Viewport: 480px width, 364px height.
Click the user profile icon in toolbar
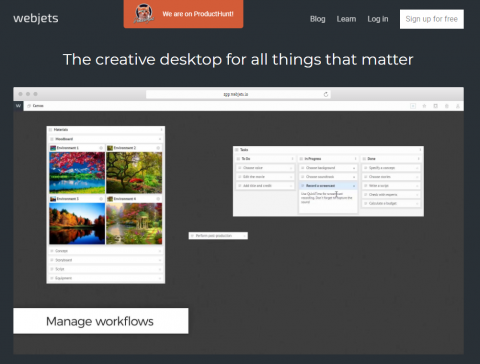click(458, 106)
